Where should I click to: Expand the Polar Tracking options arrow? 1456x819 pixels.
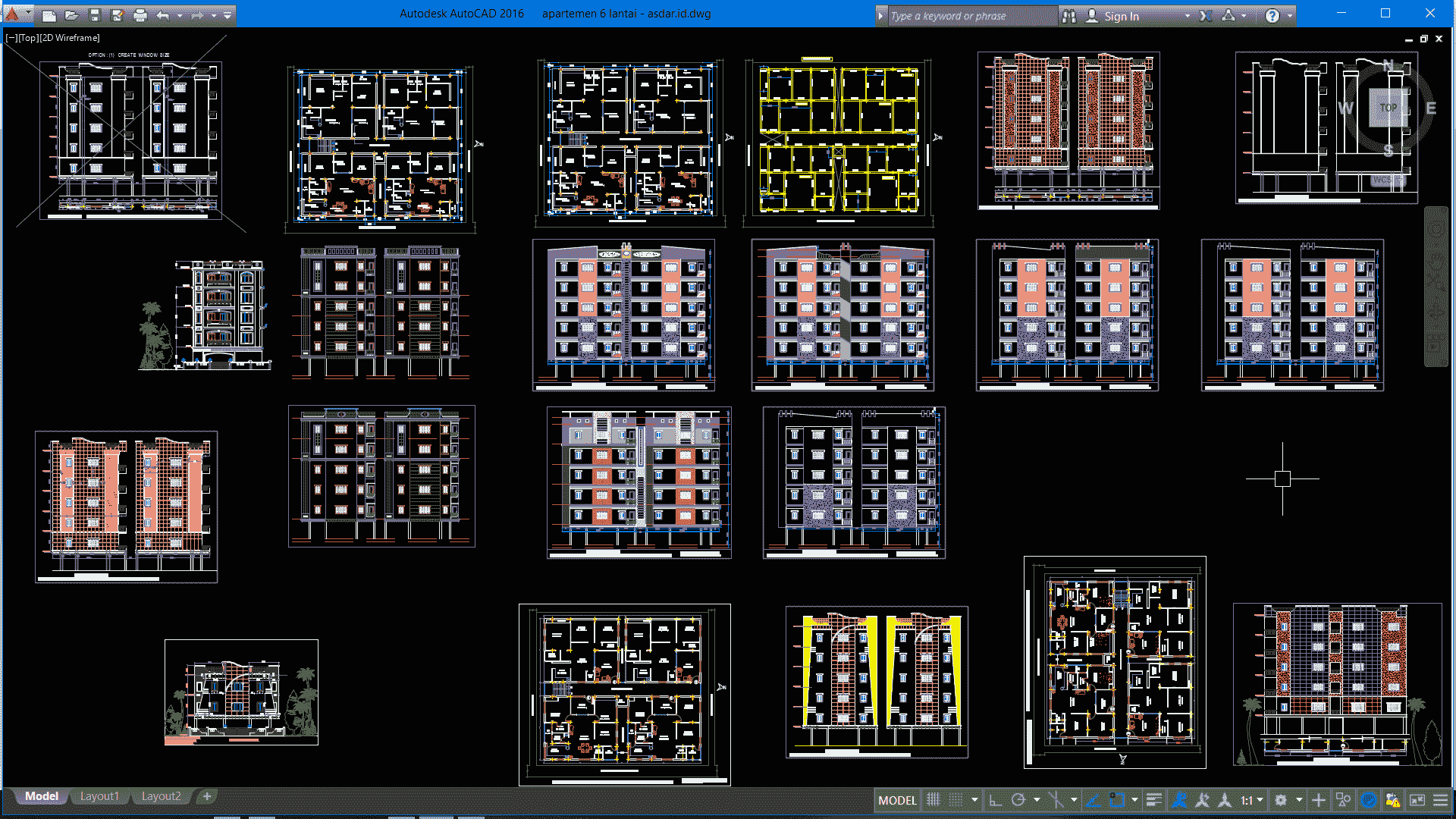(1037, 800)
